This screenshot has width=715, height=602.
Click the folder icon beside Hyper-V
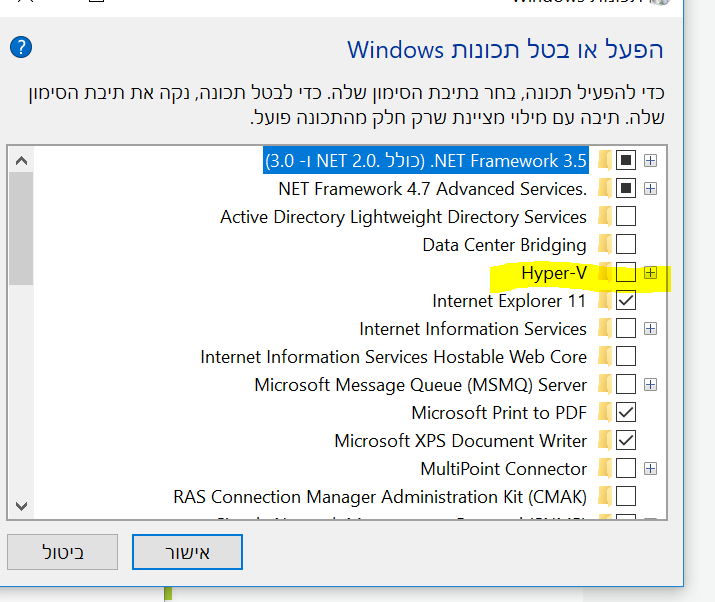pos(604,273)
